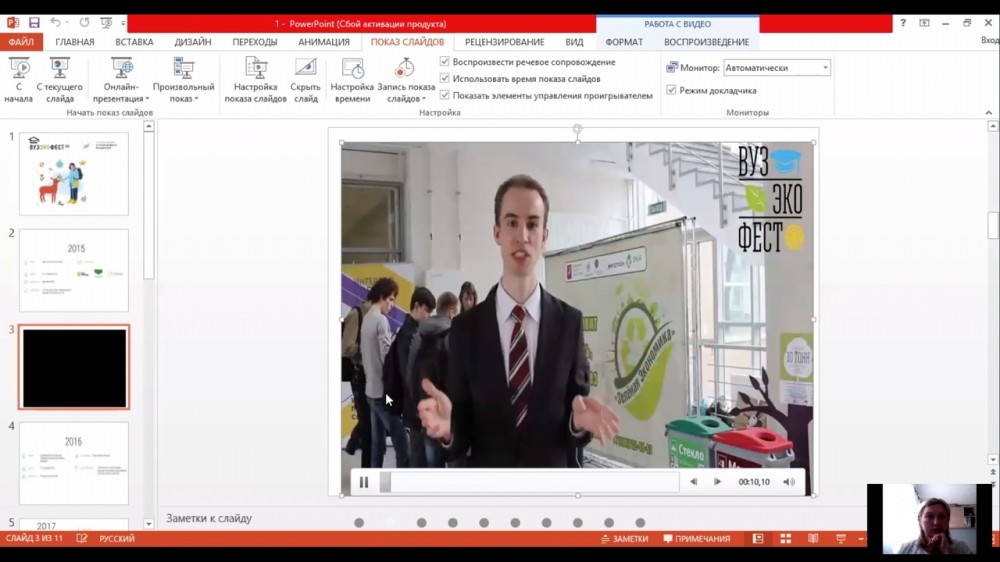Viewport: 1000px width, 562px height.
Task: Switch to the 'АНИМАЦИЯ' ribbon tab
Action: (323, 42)
